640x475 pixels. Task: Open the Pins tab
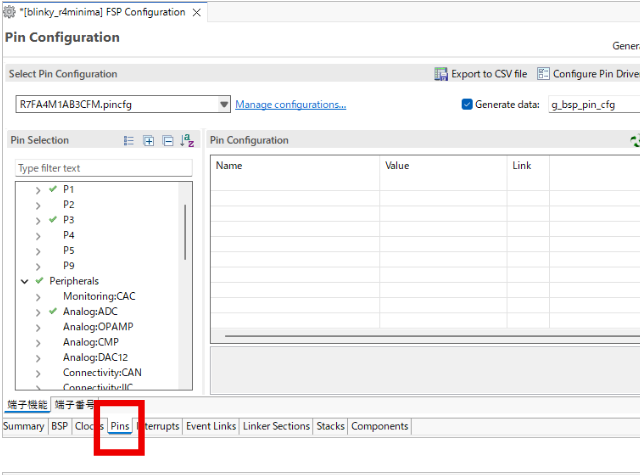coord(120,426)
